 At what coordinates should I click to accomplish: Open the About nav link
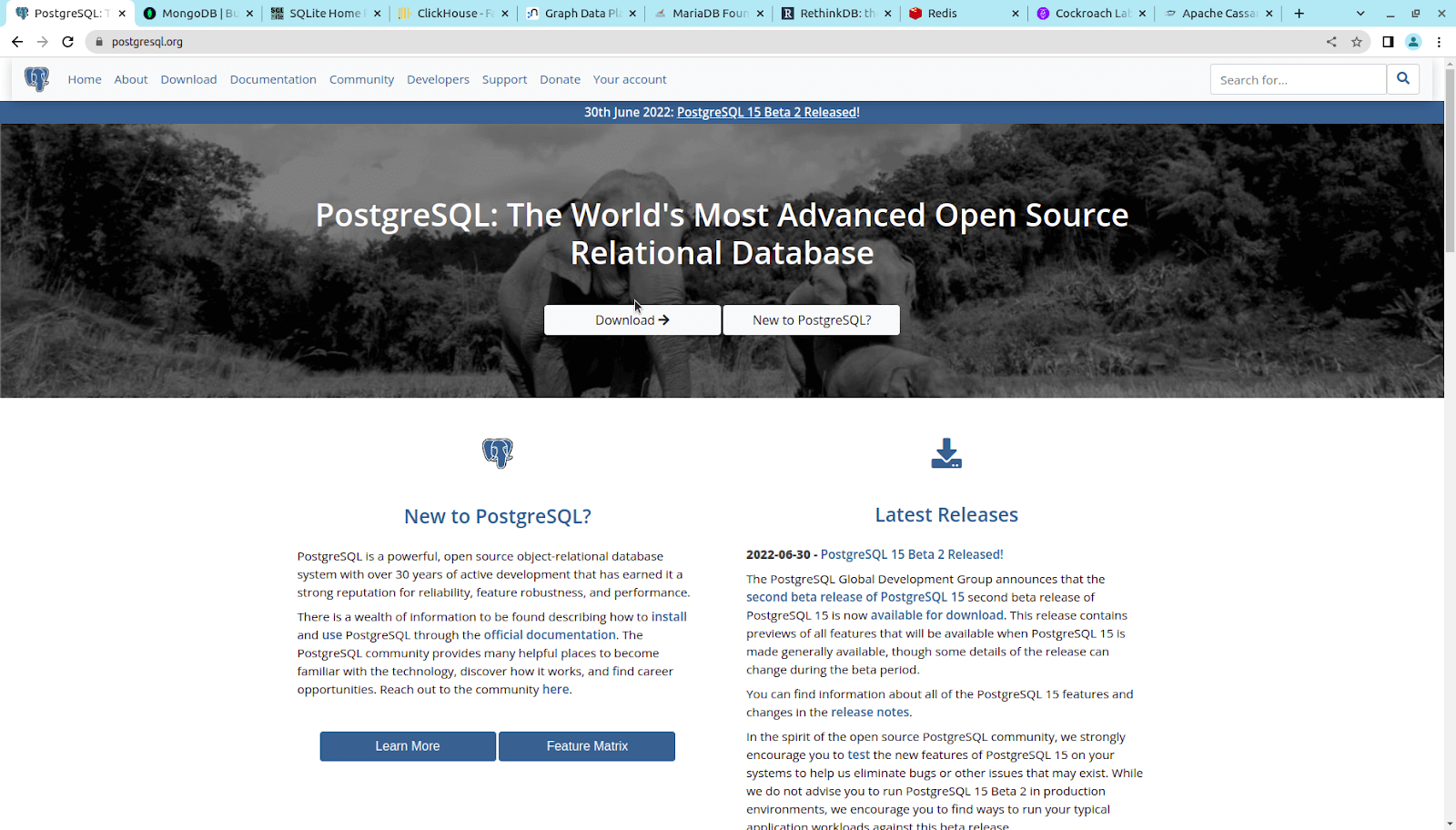coord(131,80)
